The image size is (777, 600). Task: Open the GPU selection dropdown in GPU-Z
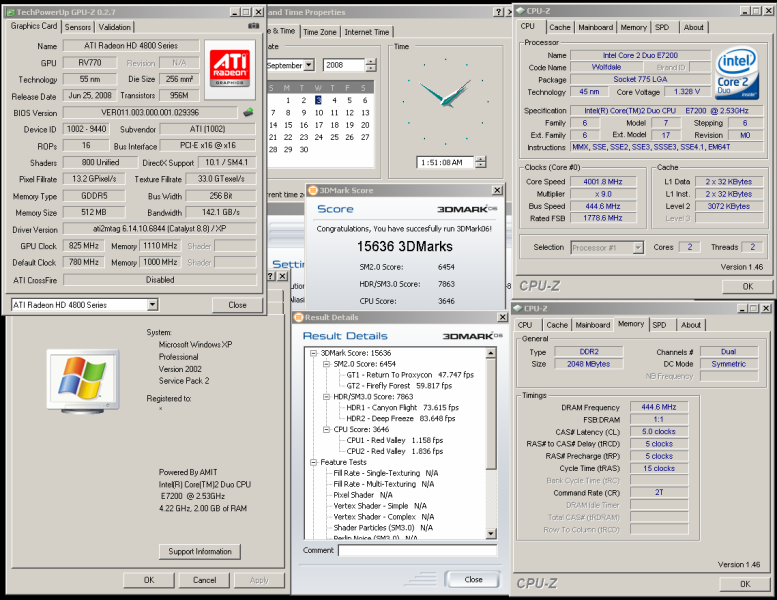(x=153, y=305)
